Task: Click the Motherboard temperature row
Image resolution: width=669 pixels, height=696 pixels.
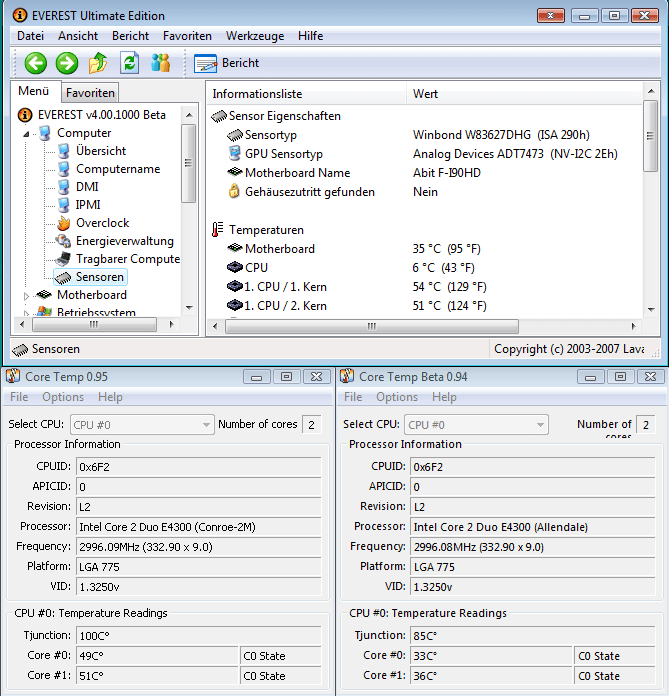Action: (x=425, y=249)
